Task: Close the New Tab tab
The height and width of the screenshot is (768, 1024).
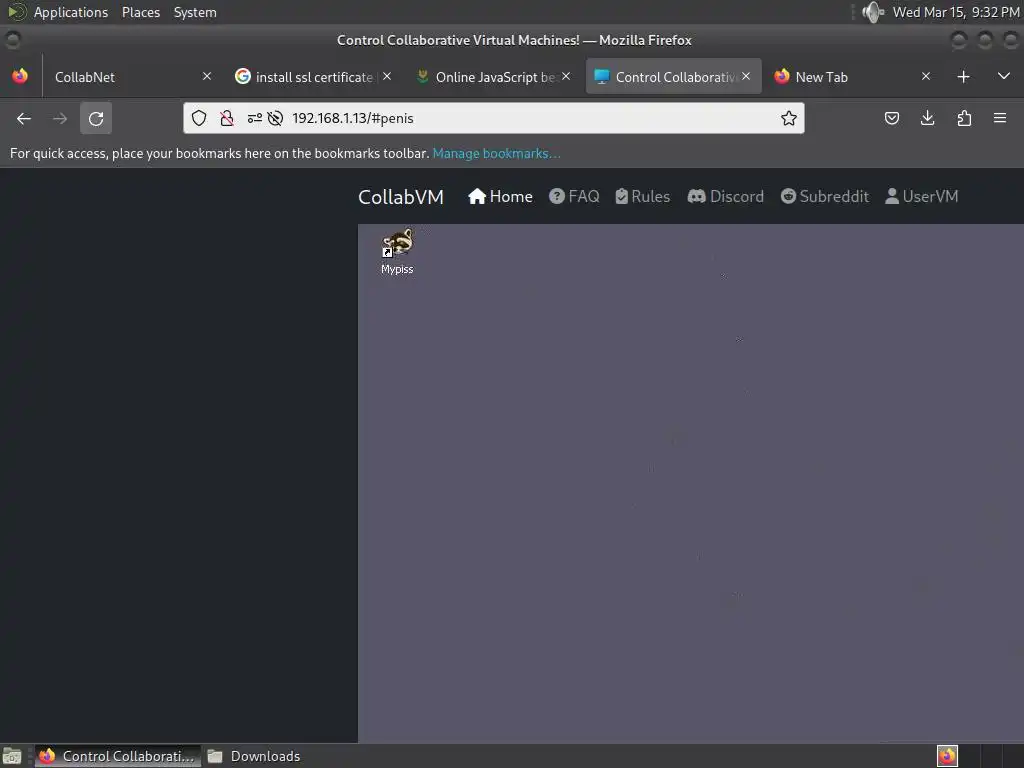Action: (925, 76)
